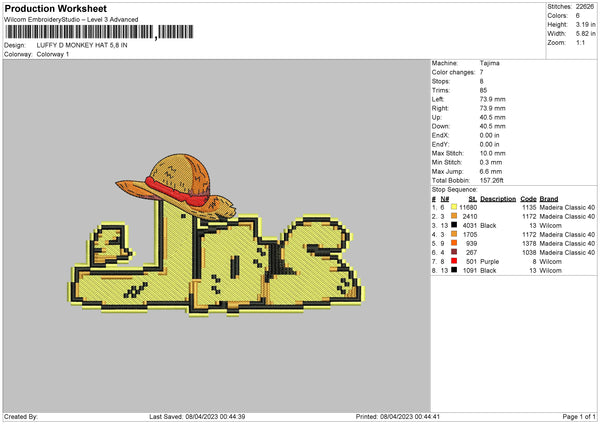This screenshot has height=424, width=600.
Task: Pick the orange swatch beside 1705 stitches
Action: pos(454,234)
